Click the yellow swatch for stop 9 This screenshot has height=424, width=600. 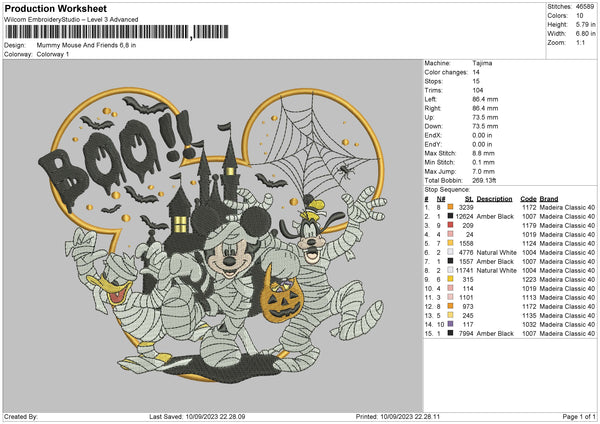point(450,279)
